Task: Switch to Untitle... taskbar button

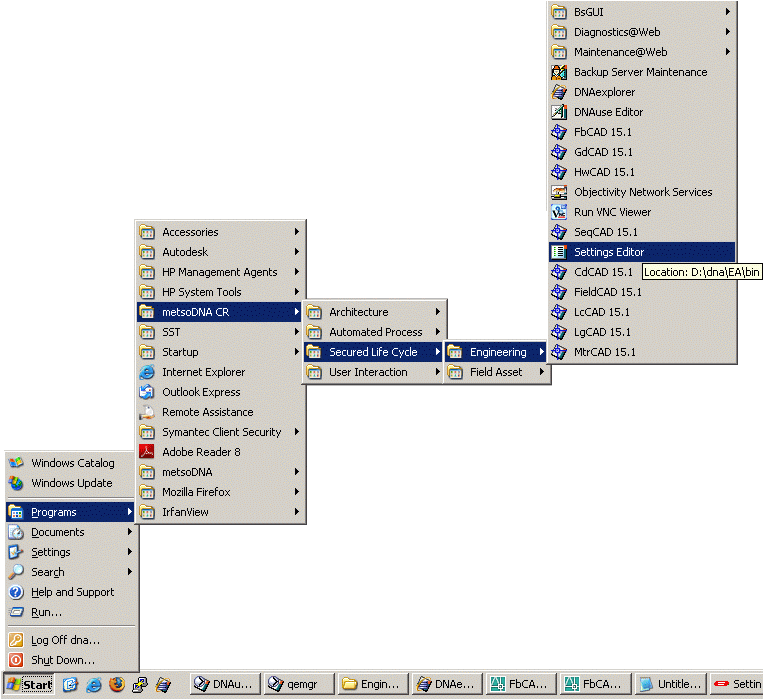Action: click(x=670, y=684)
